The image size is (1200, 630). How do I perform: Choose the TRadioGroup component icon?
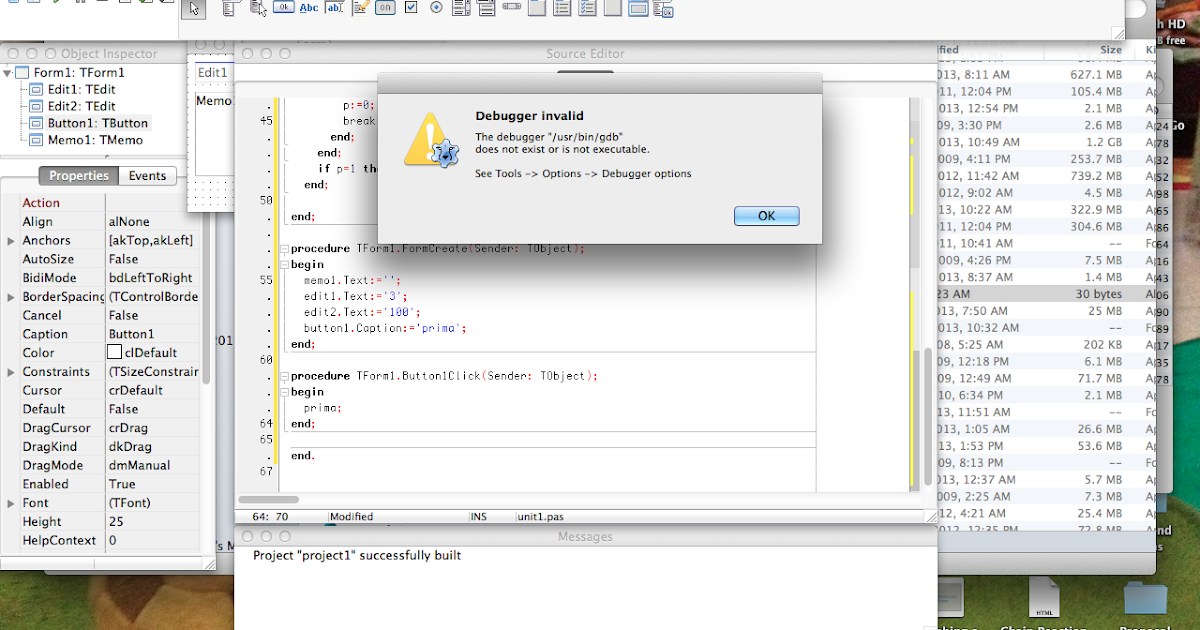pos(562,9)
